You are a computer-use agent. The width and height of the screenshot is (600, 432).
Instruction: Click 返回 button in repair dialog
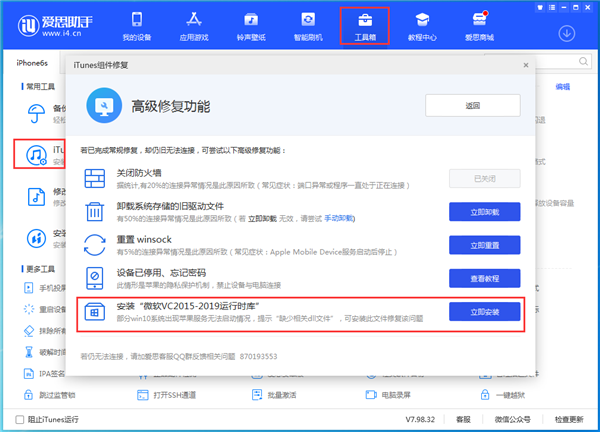[473, 105]
